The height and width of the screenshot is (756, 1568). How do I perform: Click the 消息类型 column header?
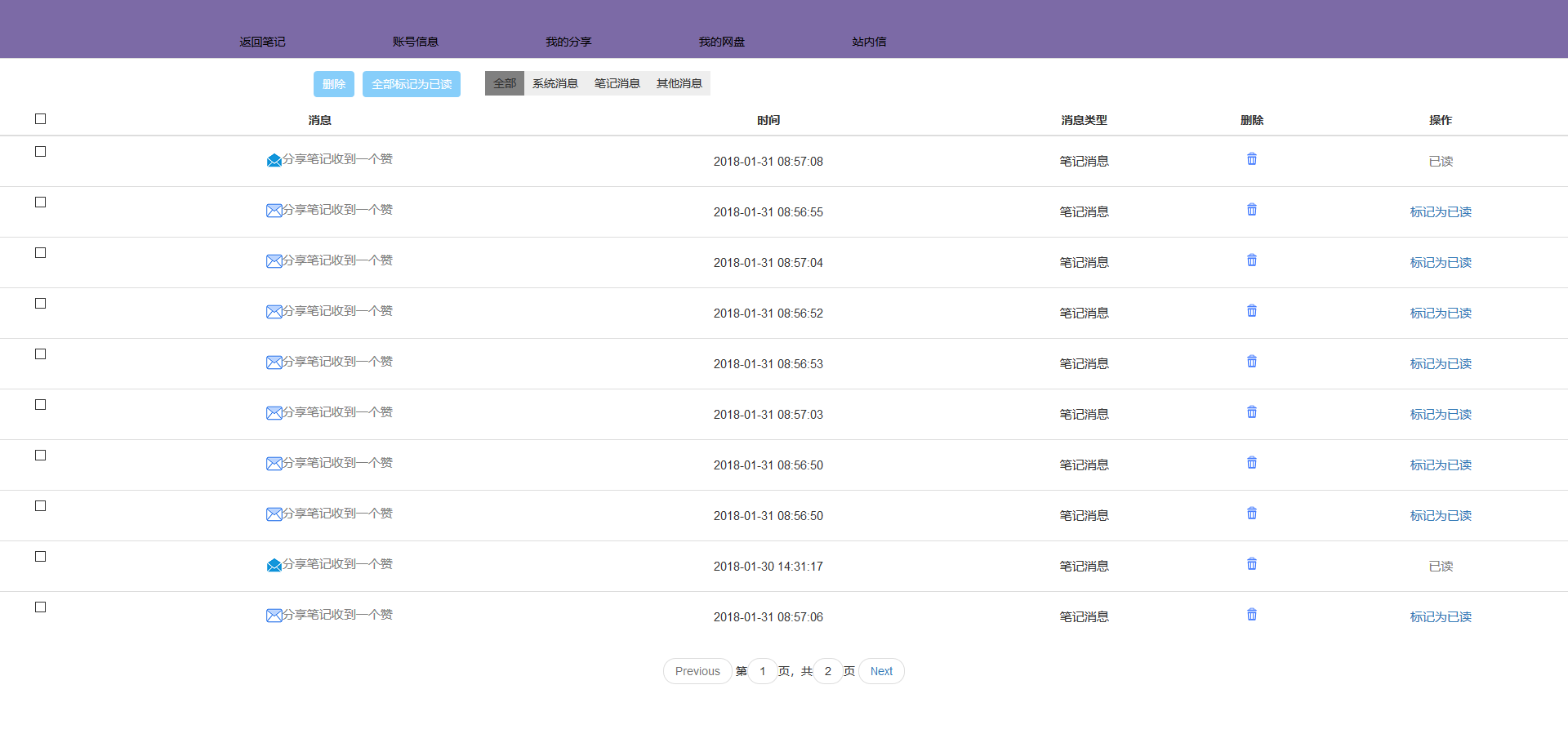pyautogui.click(x=1084, y=120)
